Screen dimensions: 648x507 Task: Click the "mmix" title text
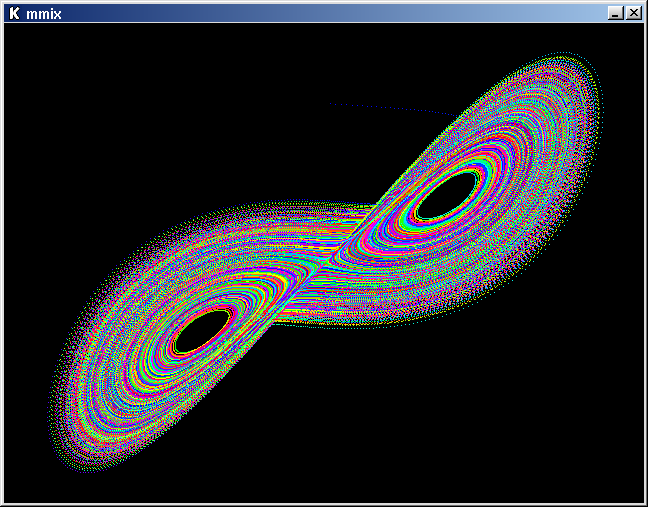[x=43, y=13]
